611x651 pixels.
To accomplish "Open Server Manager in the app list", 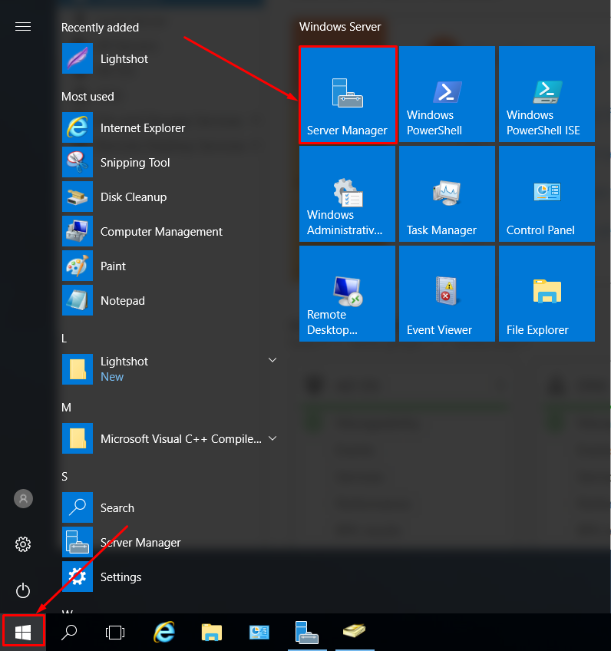I will 169,542.
